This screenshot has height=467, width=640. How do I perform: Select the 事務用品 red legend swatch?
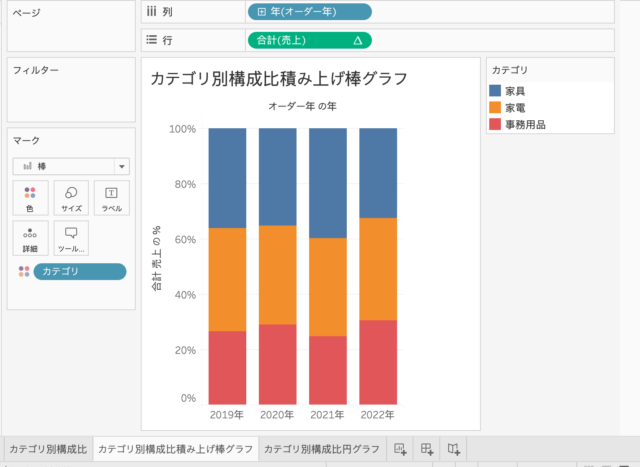[x=495, y=124]
